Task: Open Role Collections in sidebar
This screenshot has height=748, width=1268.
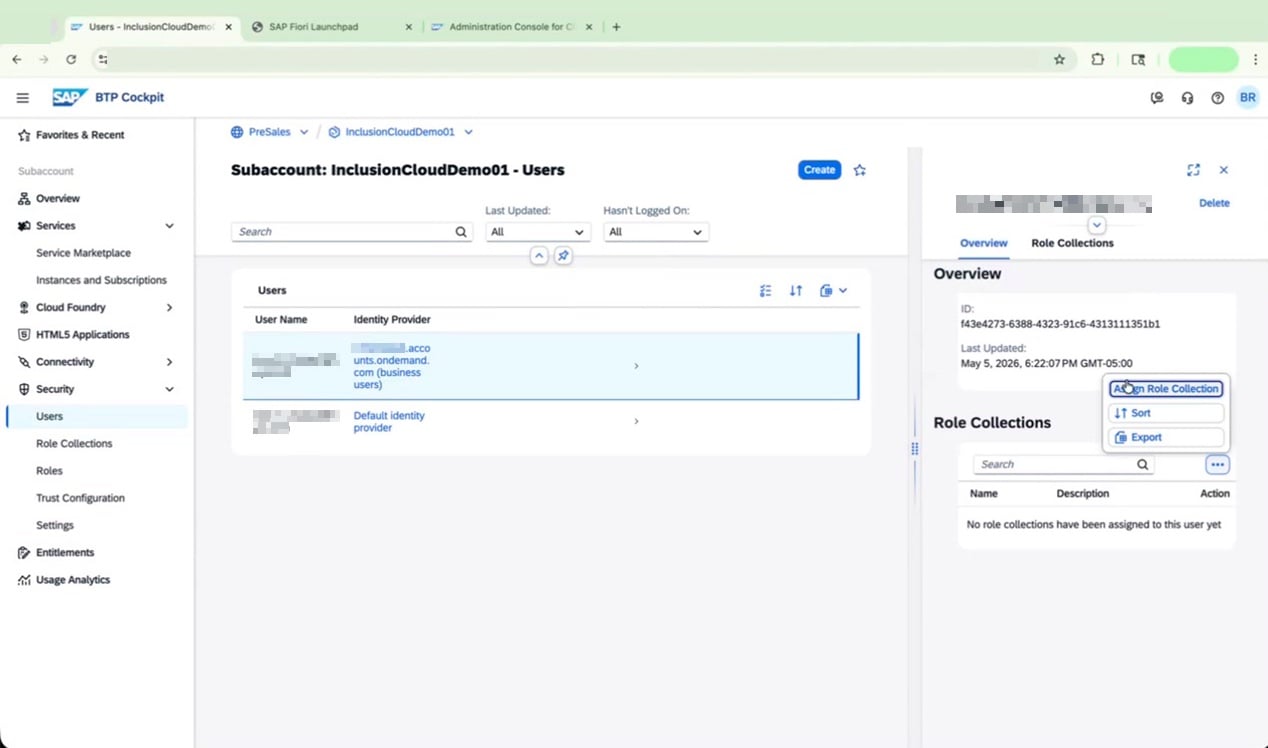Action: [x=74, y=444]
